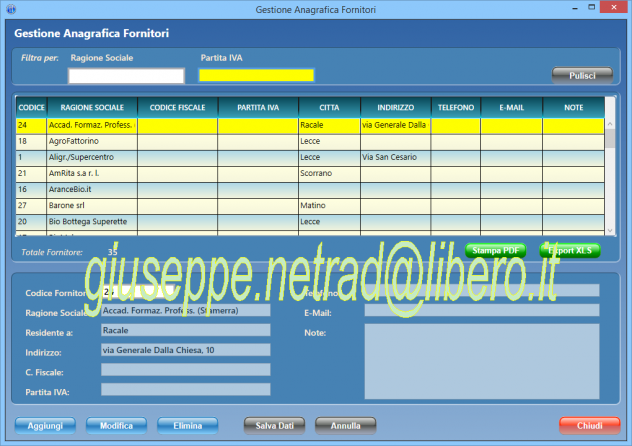632x446 pixels.
Task: Sort by NOTE column header
Action: [x=574, y=108]
